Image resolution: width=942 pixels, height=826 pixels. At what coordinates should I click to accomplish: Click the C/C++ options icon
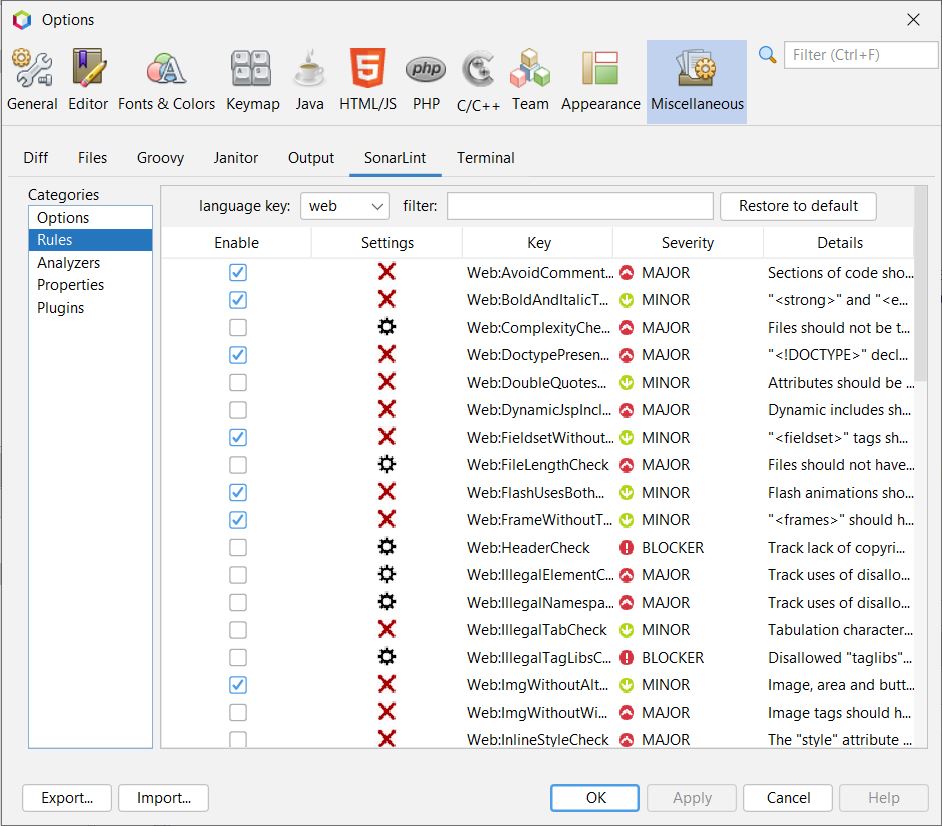478,80
